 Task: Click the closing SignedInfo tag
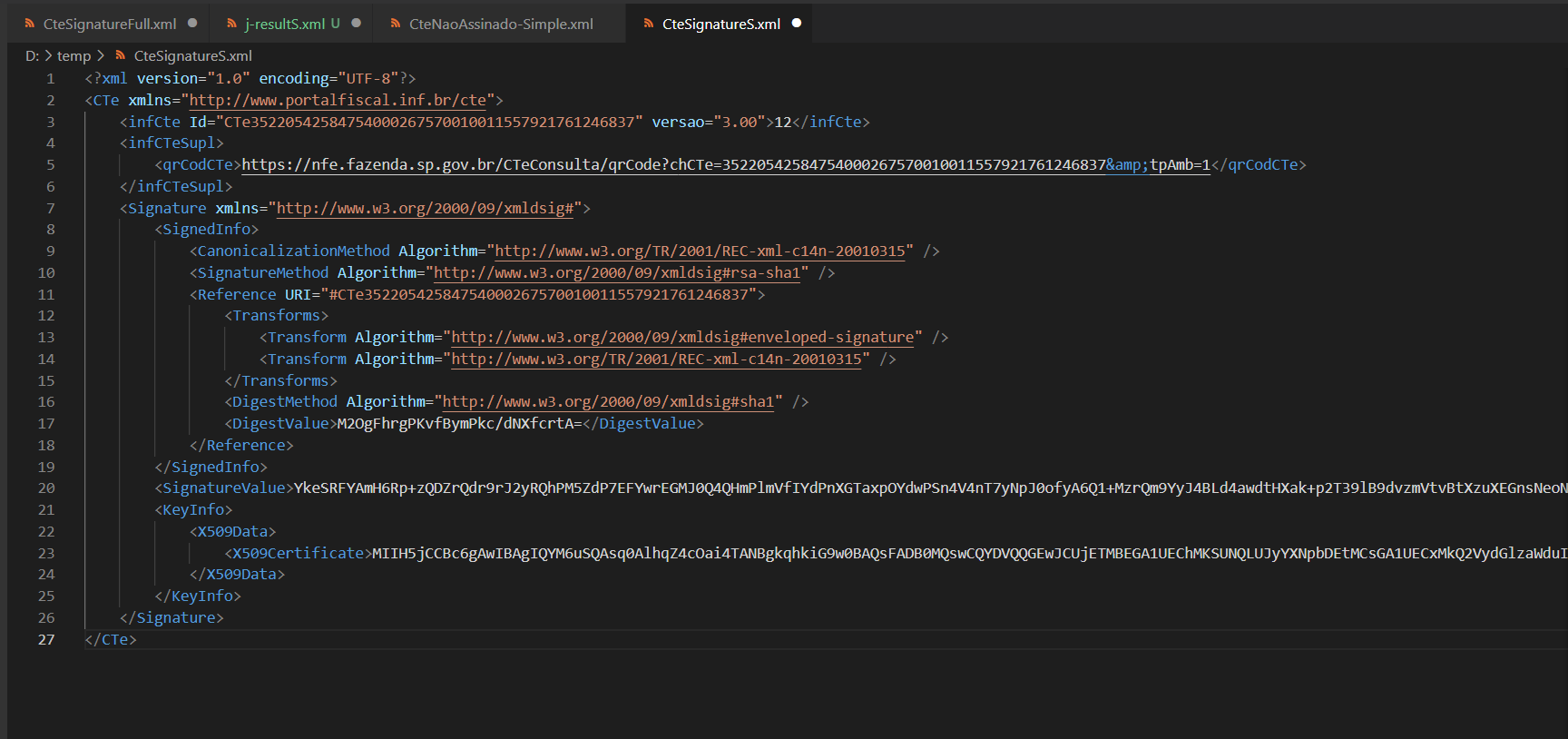pyautogui.click(x=211, y=468)
